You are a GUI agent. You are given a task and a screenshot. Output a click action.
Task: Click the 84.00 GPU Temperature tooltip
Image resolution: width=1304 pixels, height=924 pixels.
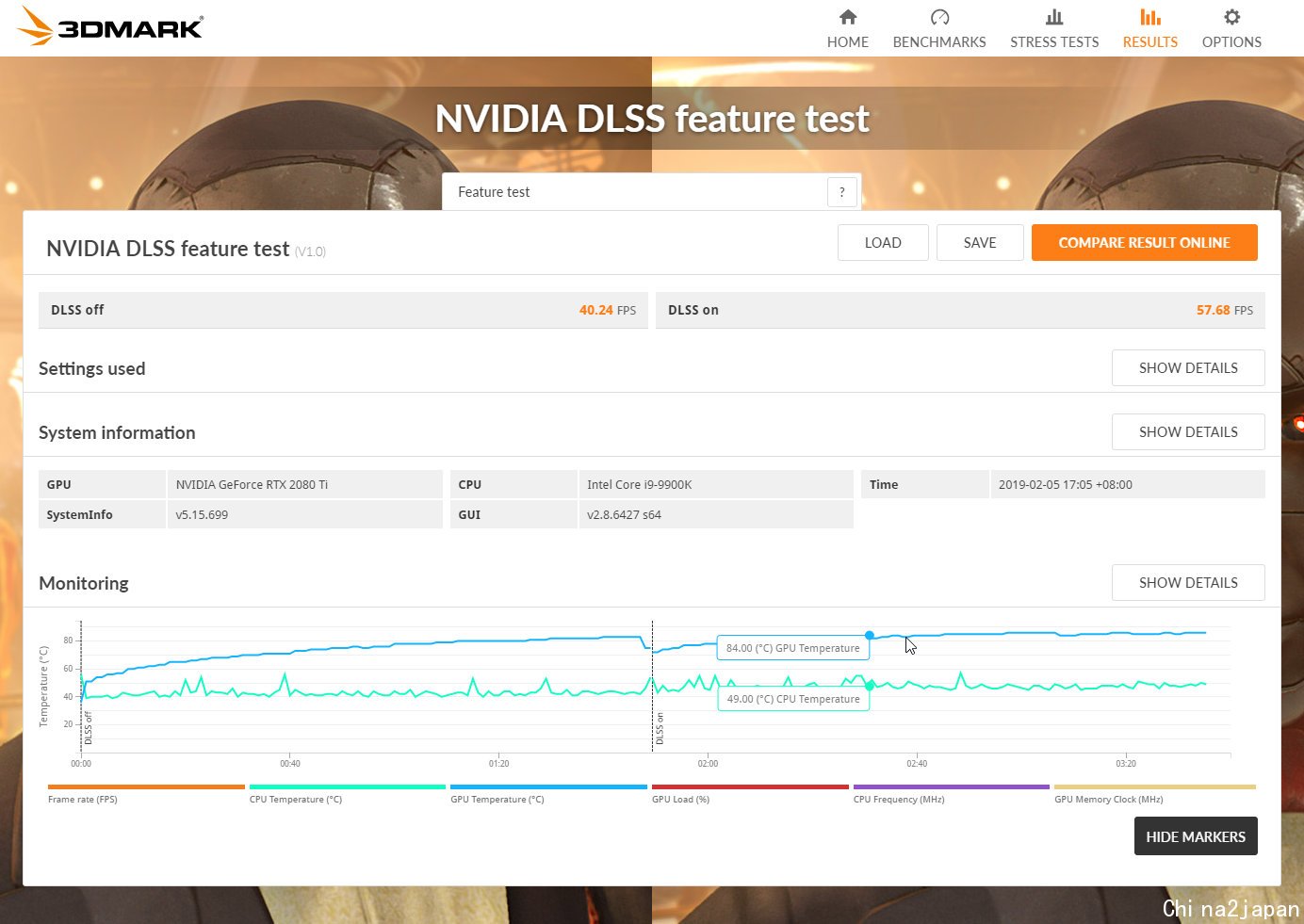(793, 648)
